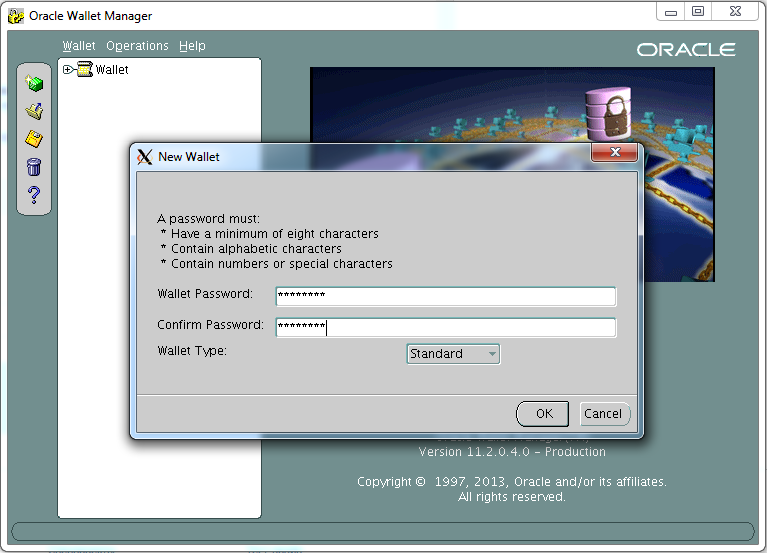Click the ORACLE logo text
Image resolution: width=767 pixels, height=553 pixels.
pos(686,50)
